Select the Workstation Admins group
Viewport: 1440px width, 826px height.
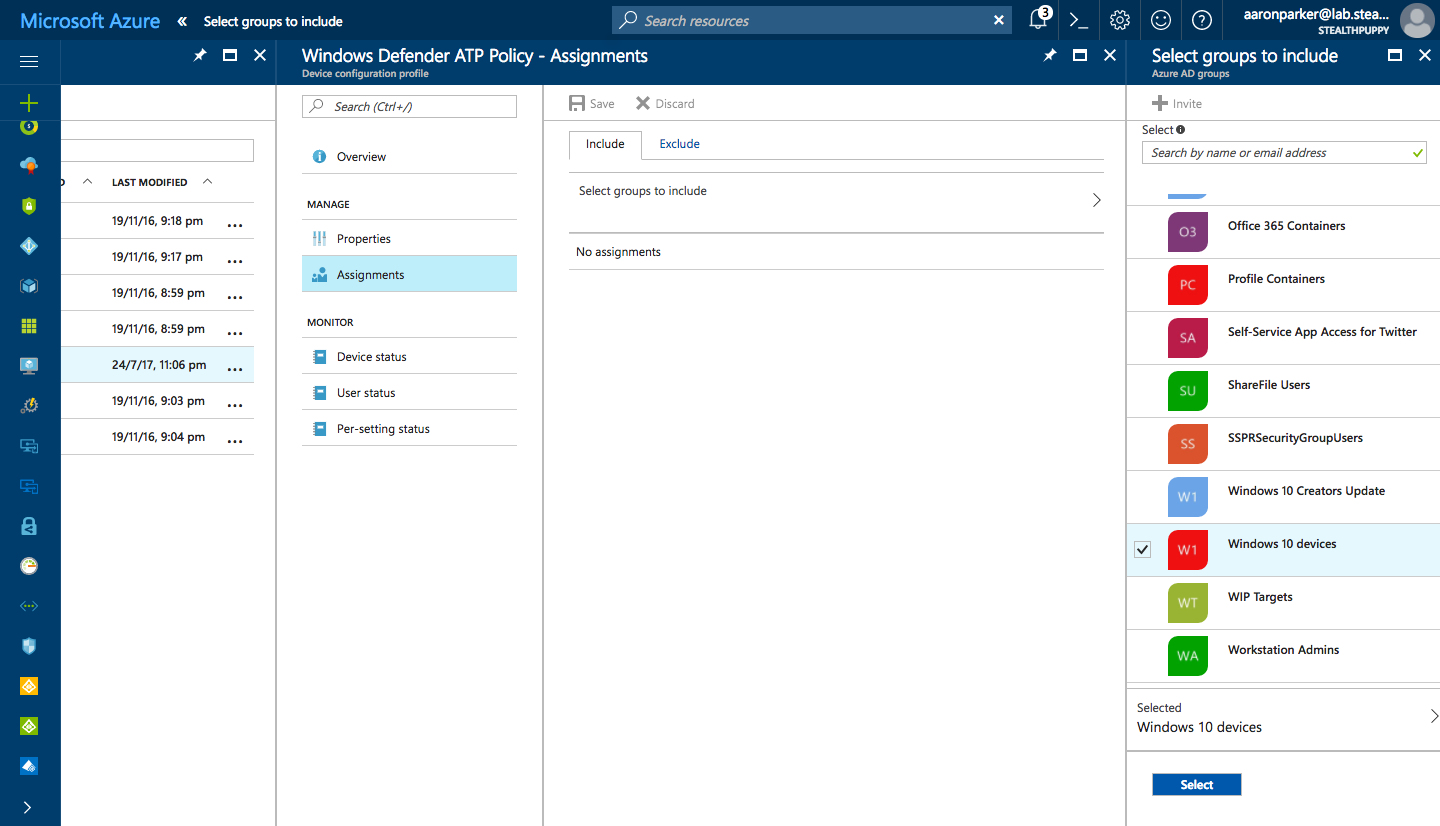point(1283,656)
